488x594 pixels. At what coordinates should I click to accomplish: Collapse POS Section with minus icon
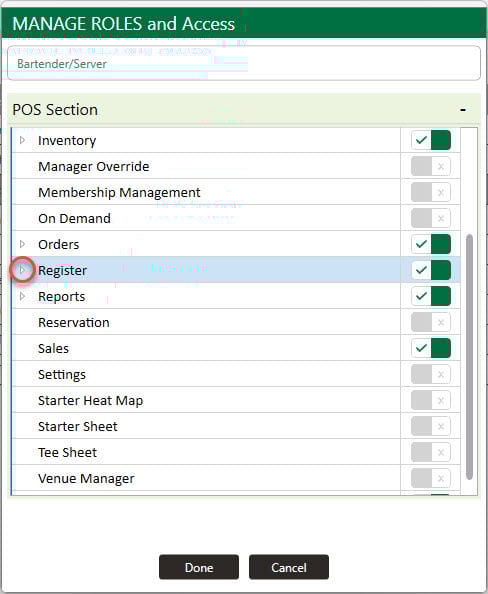463,110
